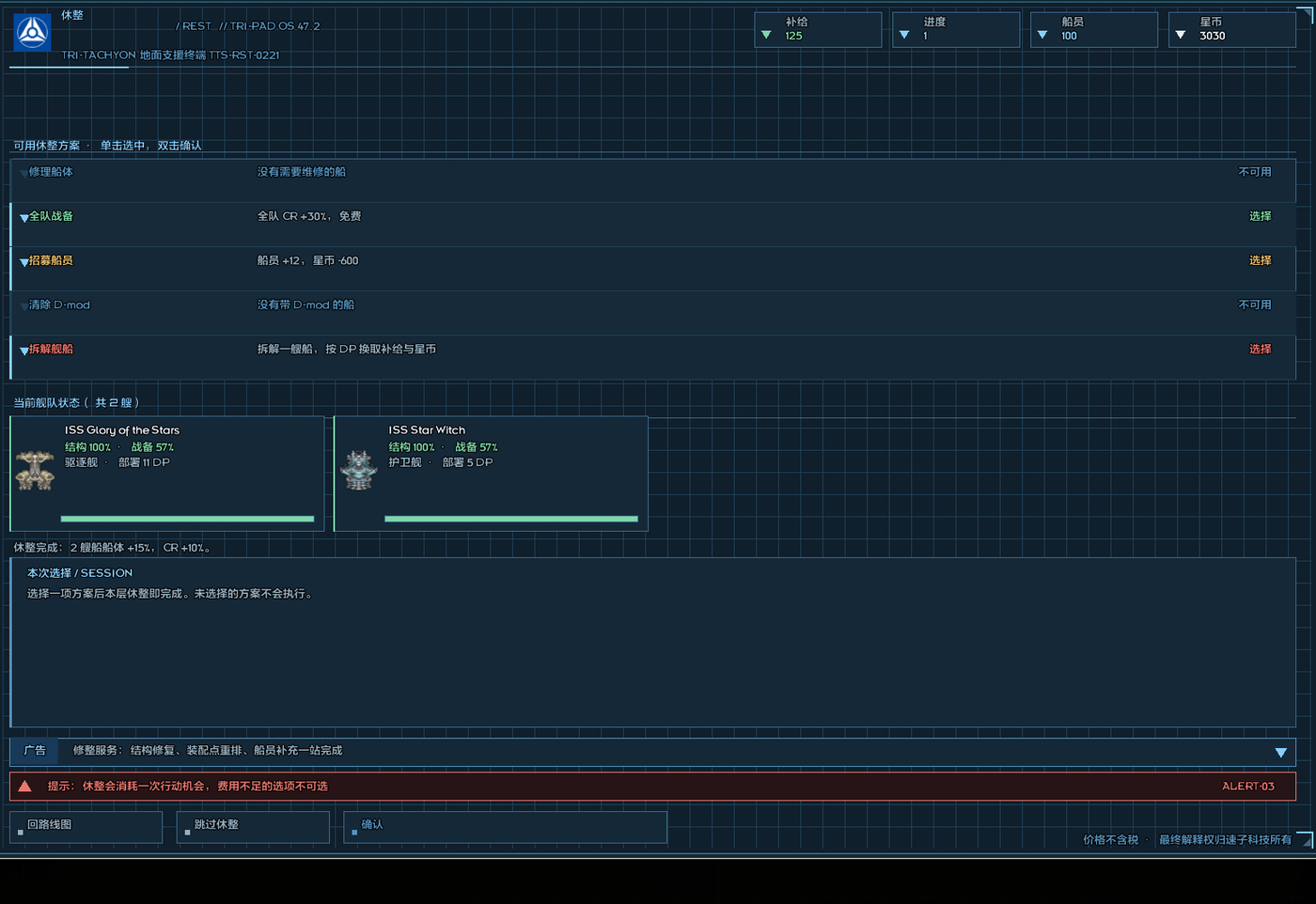Click 不可用 on the 清除 D-mod row
Image resolution: width=1316 pixels, height=904 pixels.
[x=1255, y=304]
